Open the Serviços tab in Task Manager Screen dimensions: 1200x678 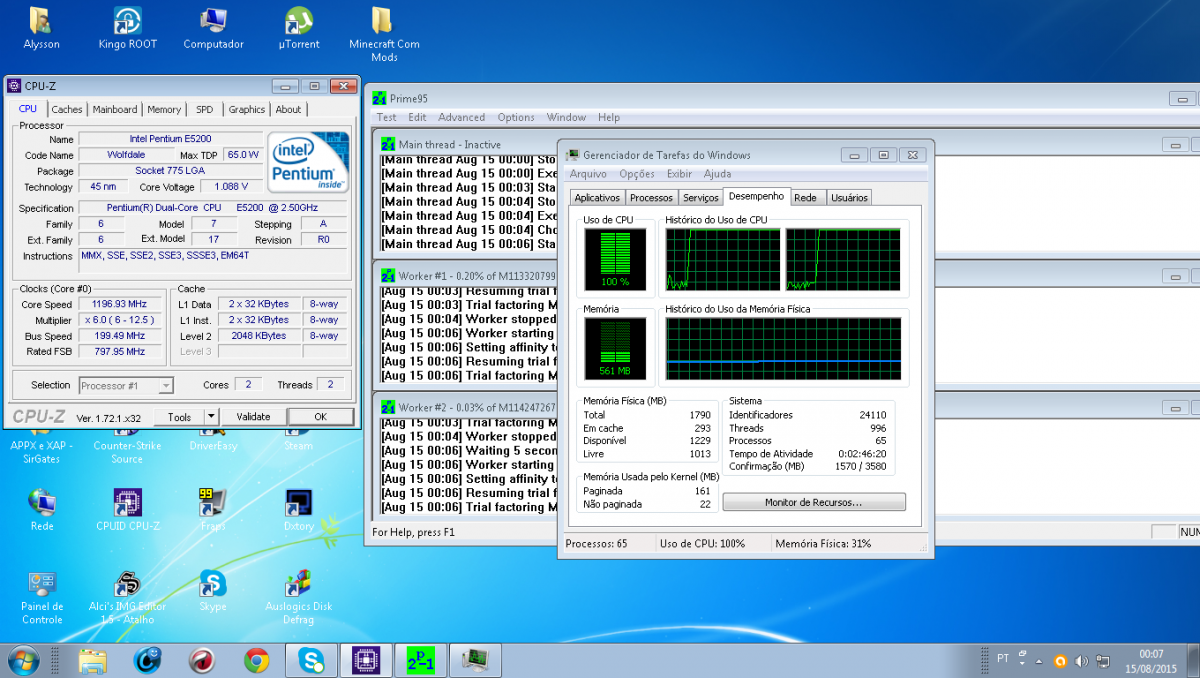[701, 198]
